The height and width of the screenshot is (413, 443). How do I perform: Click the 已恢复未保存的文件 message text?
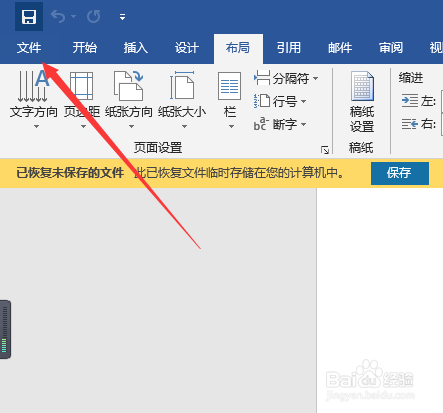70,173
